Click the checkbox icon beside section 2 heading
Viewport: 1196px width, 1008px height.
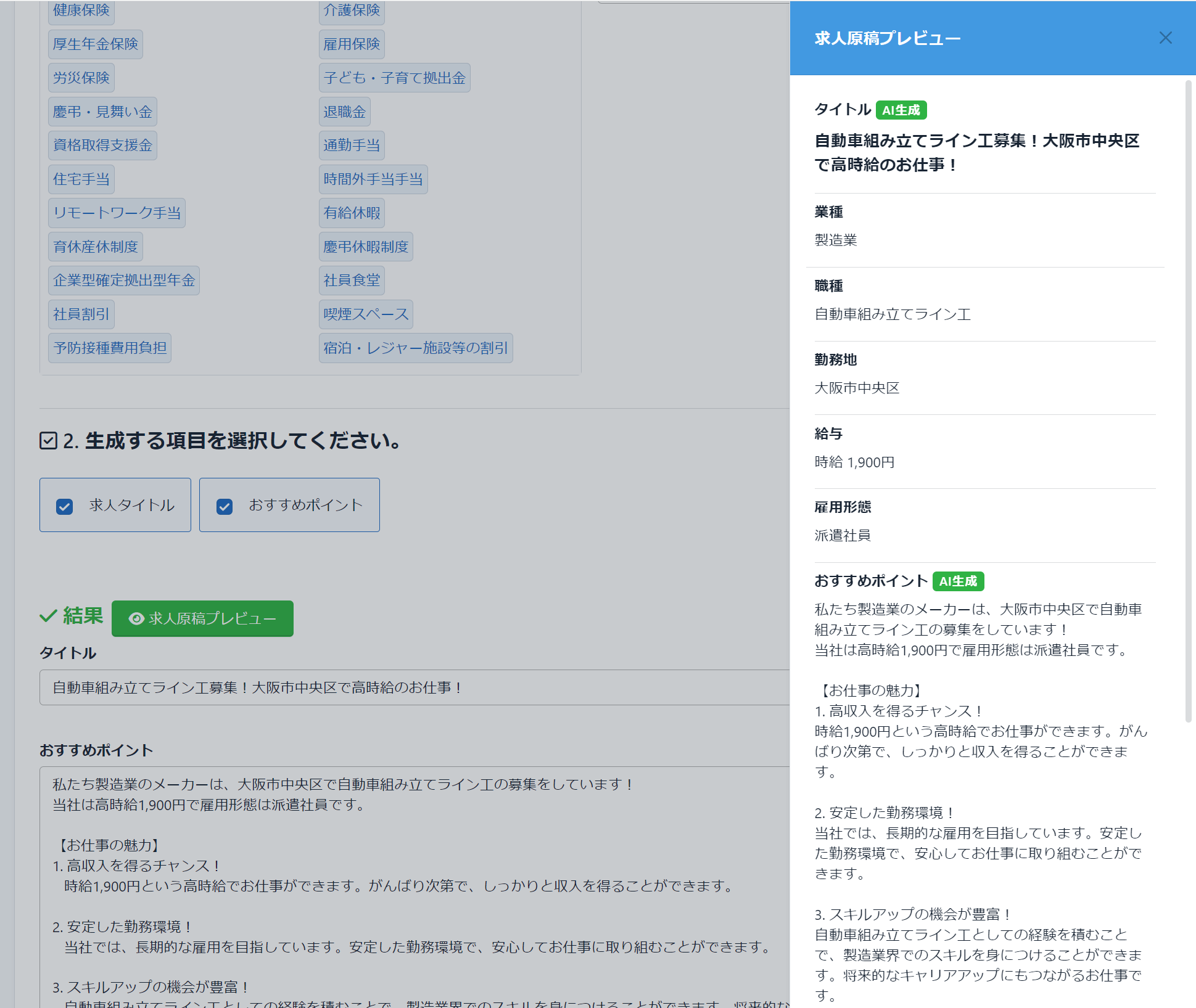pyautogui.click(x=48, y=441)
